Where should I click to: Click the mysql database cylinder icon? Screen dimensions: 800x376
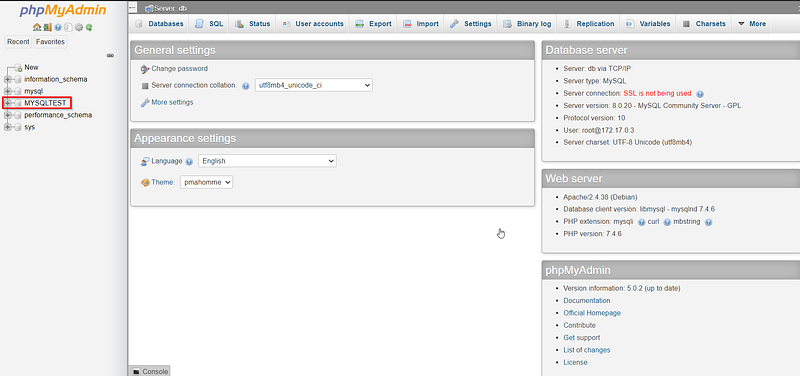click(x=18, y=91)
